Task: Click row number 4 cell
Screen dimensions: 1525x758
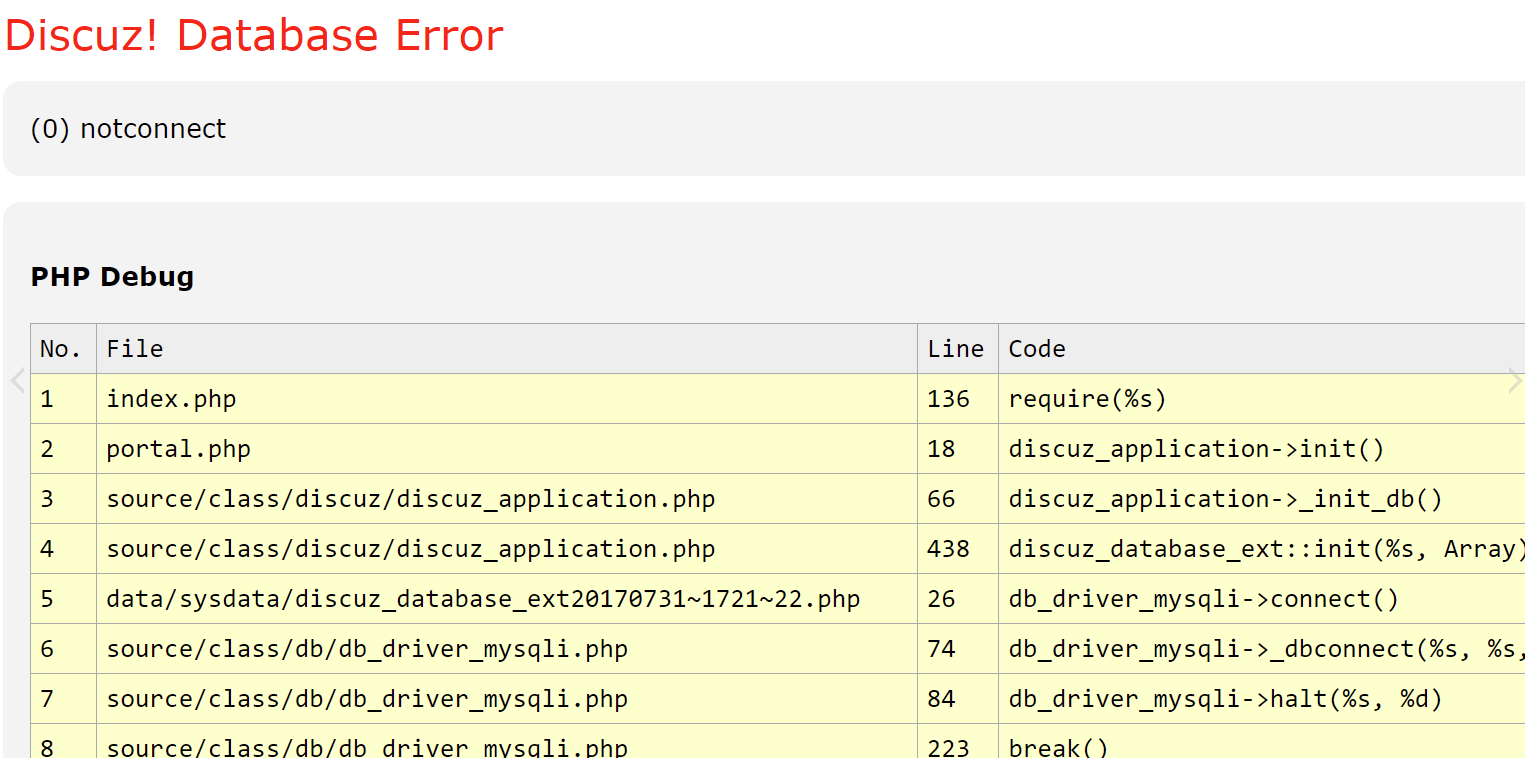Action: point(64,549)
